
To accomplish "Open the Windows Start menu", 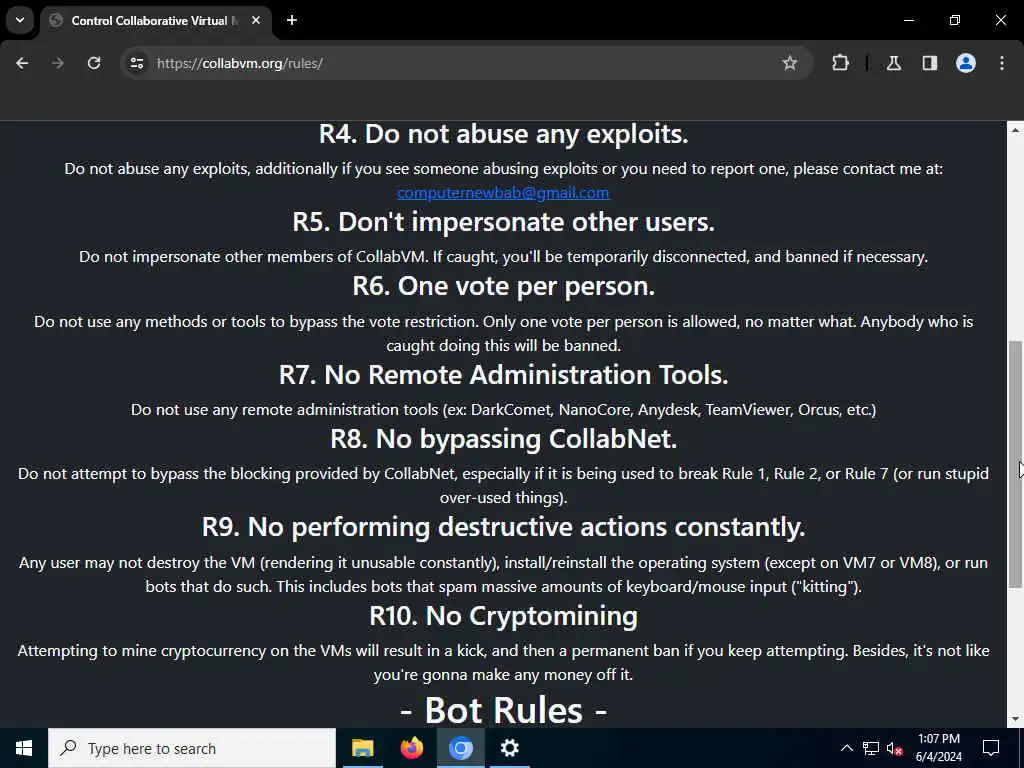I will [x=24, y=748].
